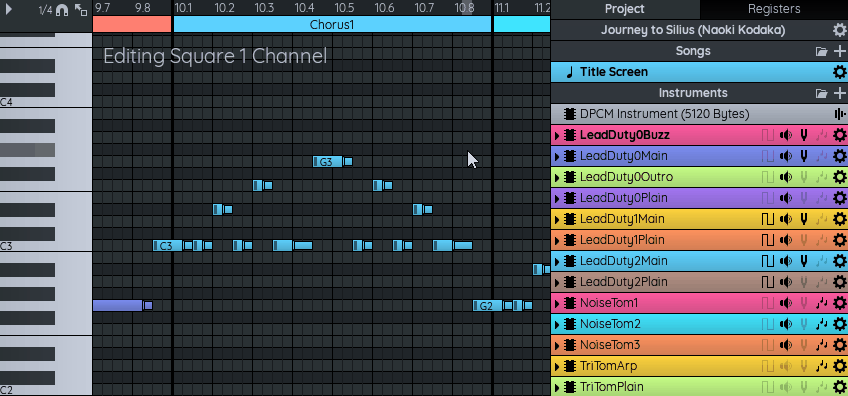The height and width of the screenshot is (396, 848).
Task: Switch to the Registers tab
Action: tap(774, 9)
